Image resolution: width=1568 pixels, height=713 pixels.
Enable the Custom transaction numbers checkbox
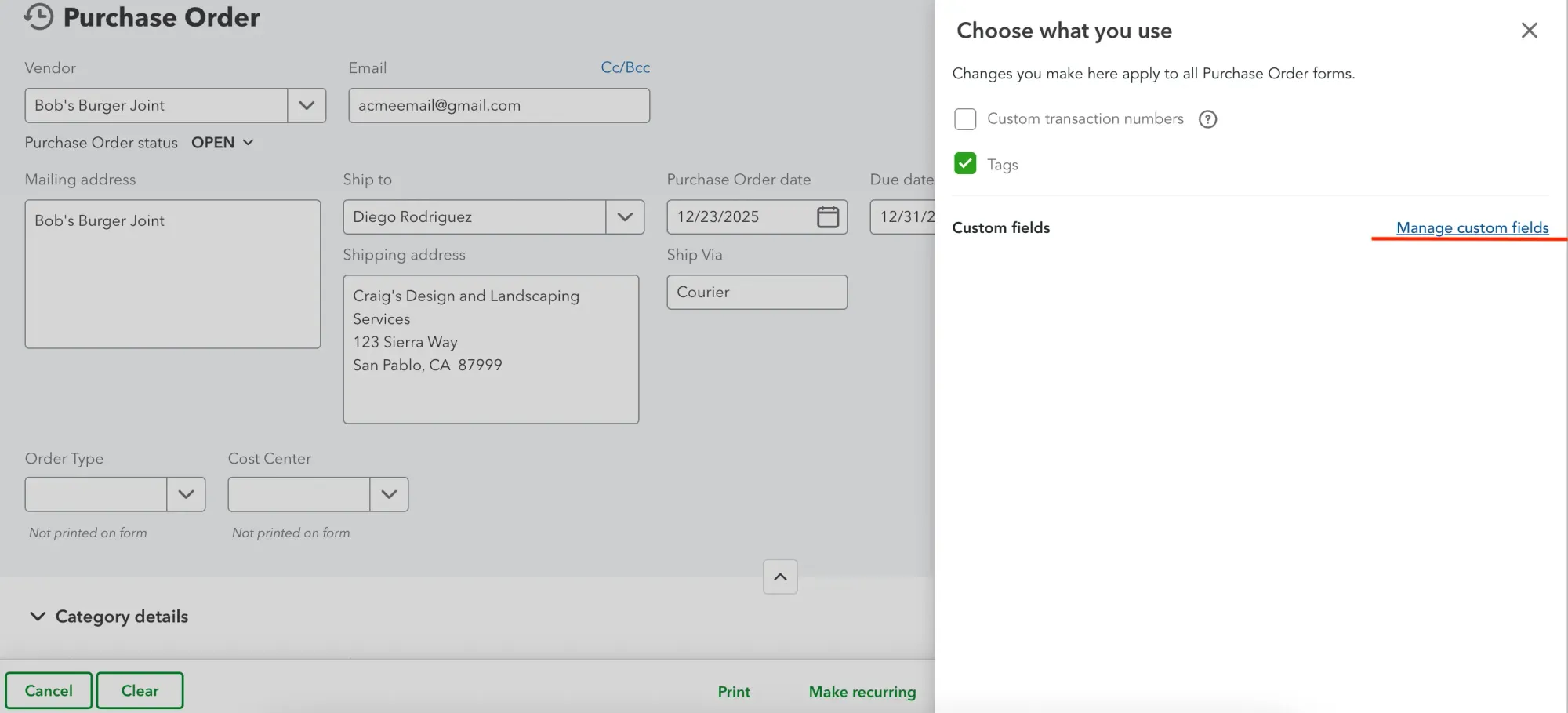[x=965, y=118]
